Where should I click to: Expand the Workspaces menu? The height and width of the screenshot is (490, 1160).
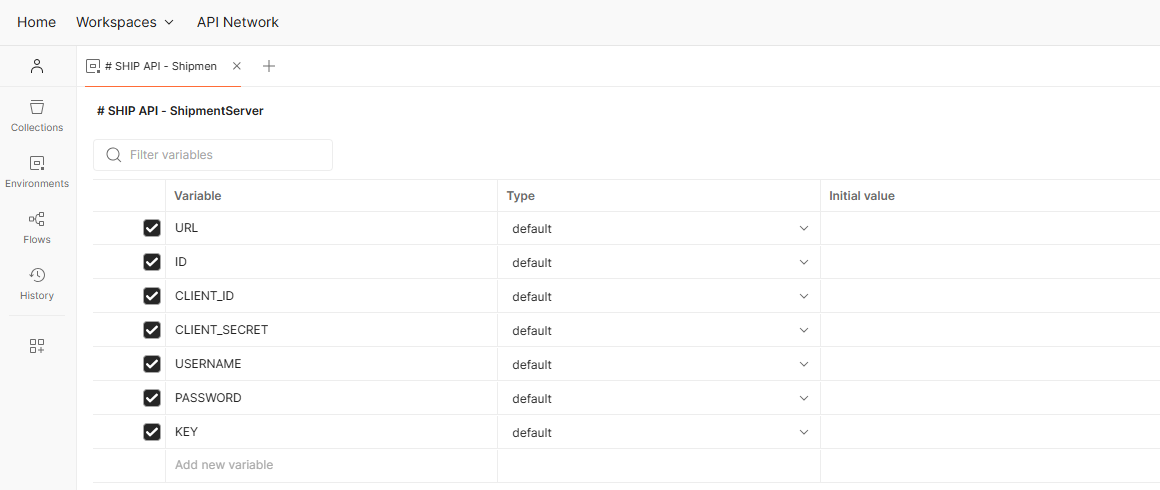click(x=125, y=22)
